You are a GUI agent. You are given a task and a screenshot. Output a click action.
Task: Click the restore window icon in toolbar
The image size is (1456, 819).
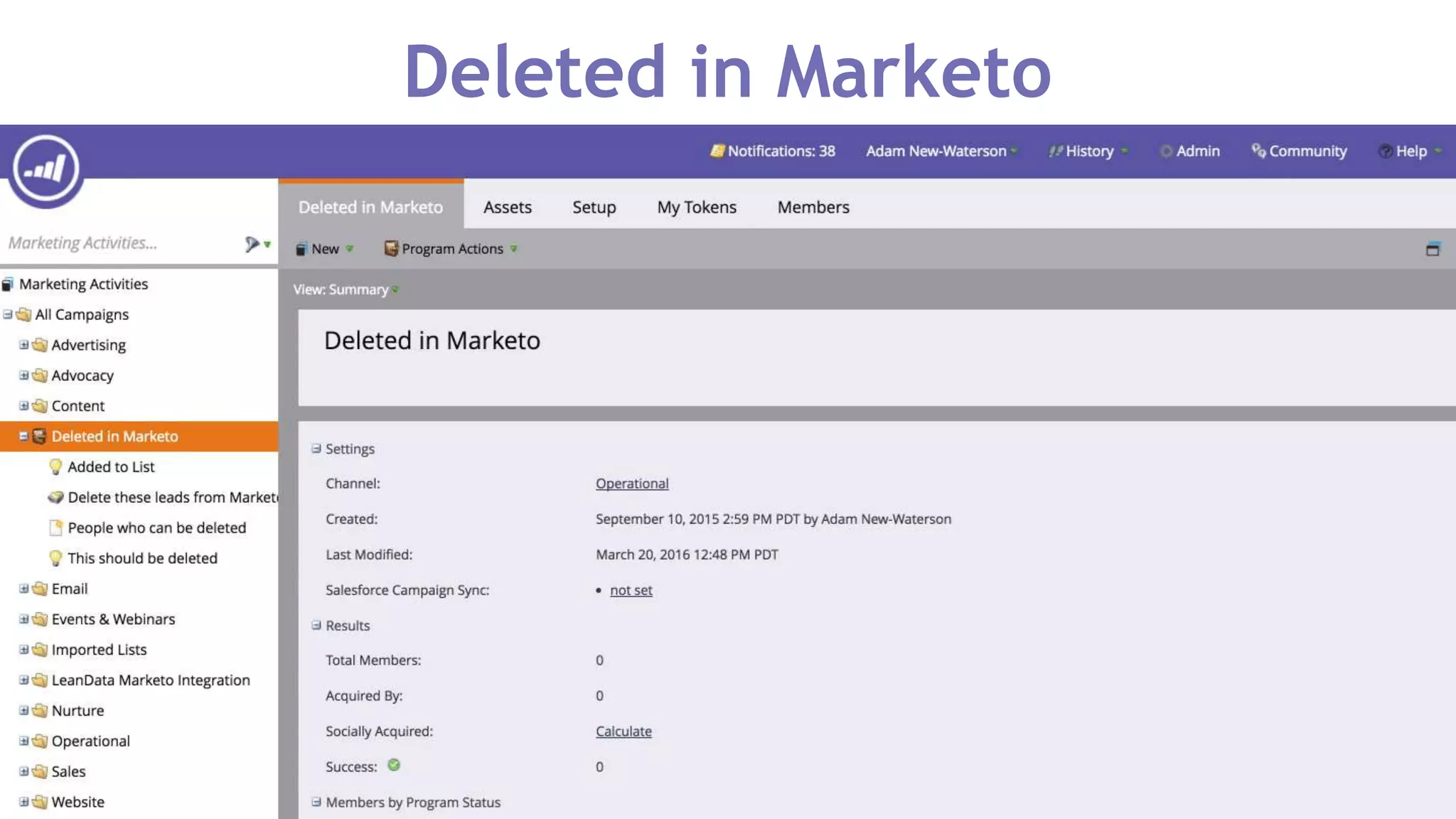(1433, 249)
